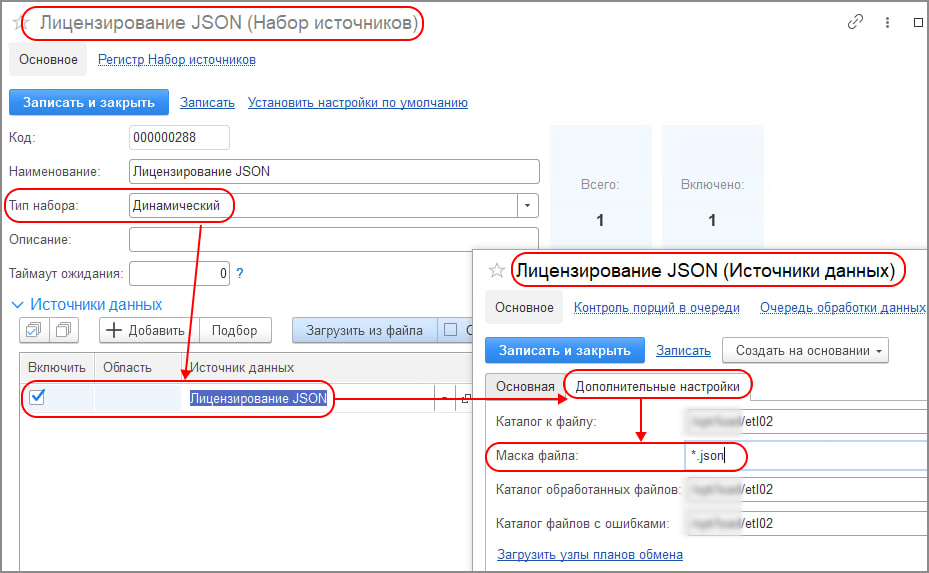The height and width of the screenshot is (573, 929).
Task: Click the Добавить button
Action: (x=147, y=330)
